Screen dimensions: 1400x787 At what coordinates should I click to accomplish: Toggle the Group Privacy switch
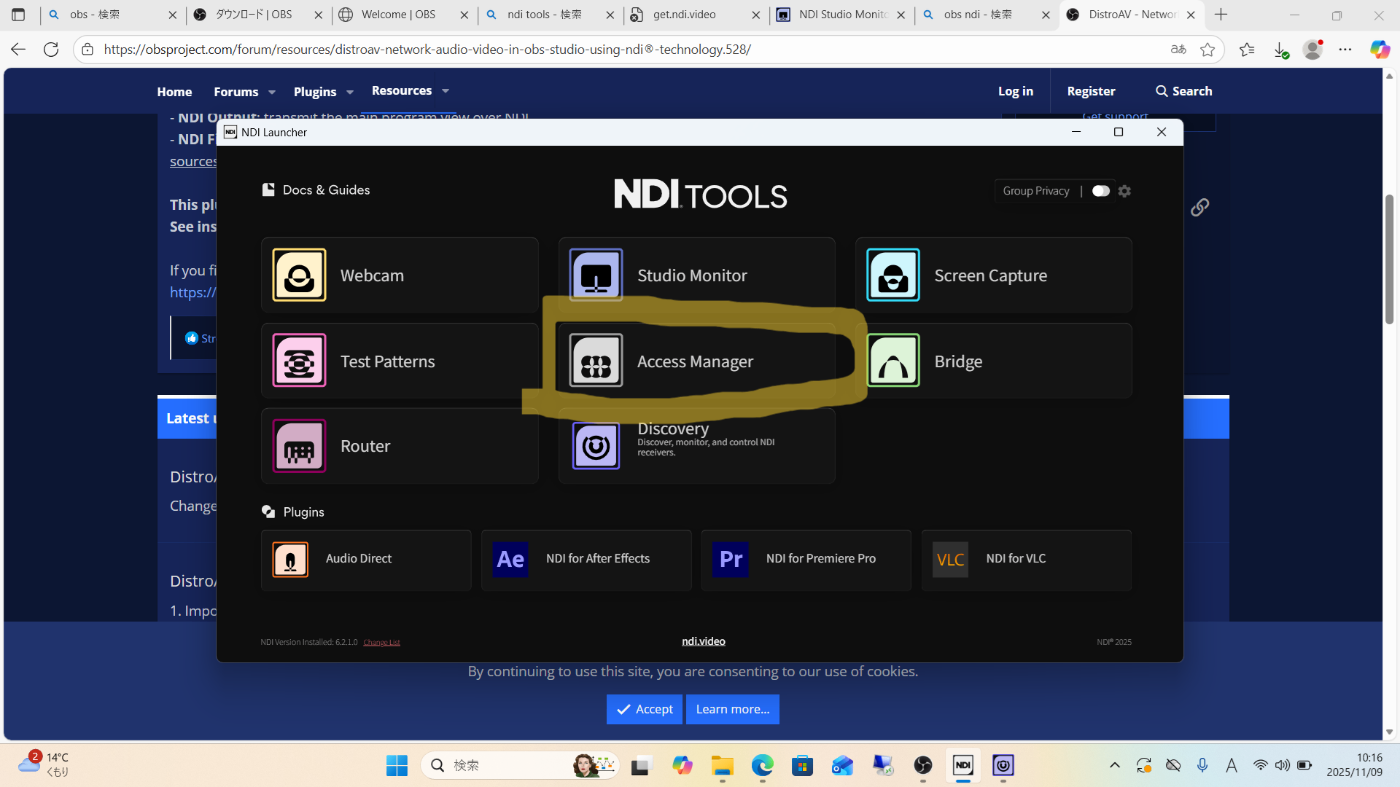click(1101, 191)
